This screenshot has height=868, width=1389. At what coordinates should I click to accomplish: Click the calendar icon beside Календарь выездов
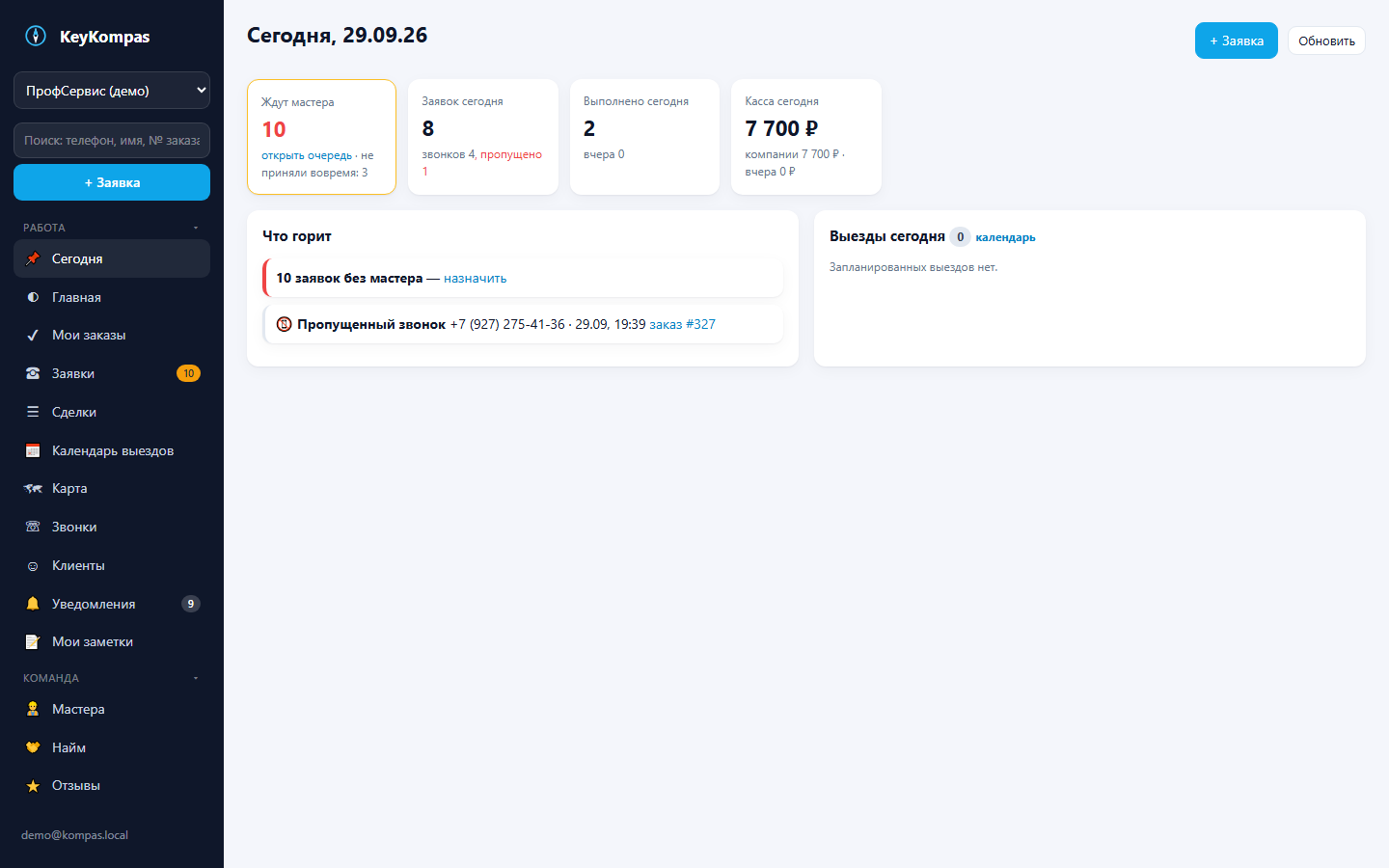click(33, 450)
